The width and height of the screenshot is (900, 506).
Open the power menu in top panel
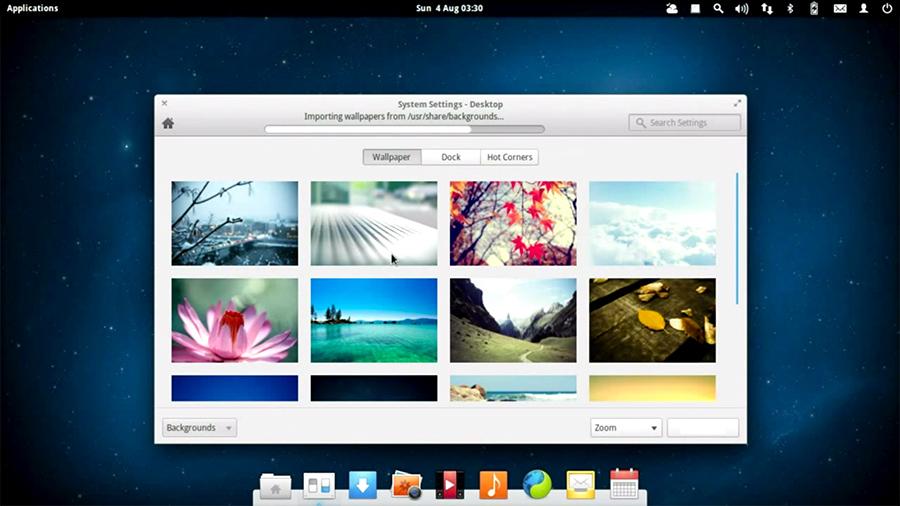[885, 8]
